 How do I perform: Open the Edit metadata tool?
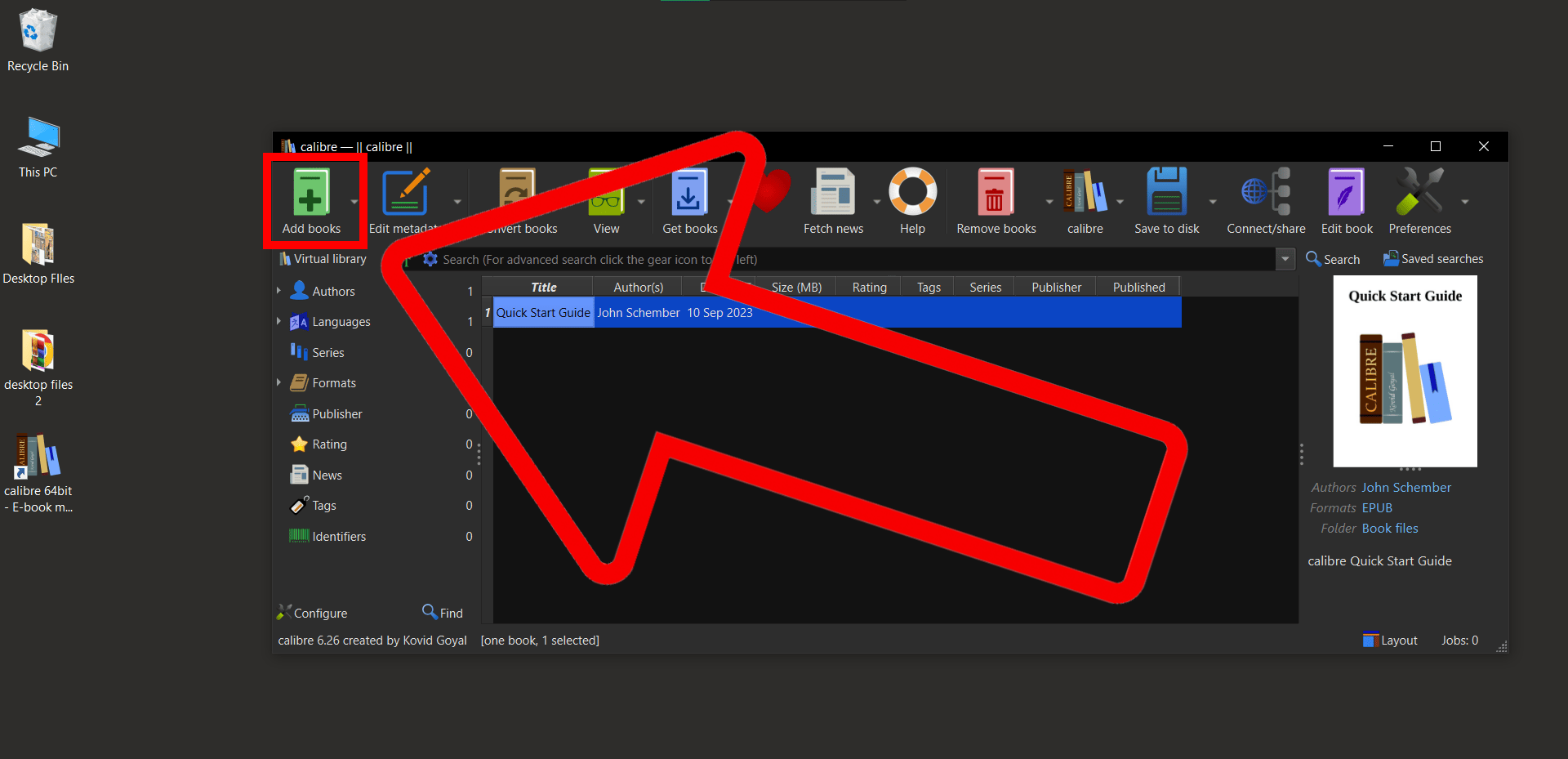(407, 194)
